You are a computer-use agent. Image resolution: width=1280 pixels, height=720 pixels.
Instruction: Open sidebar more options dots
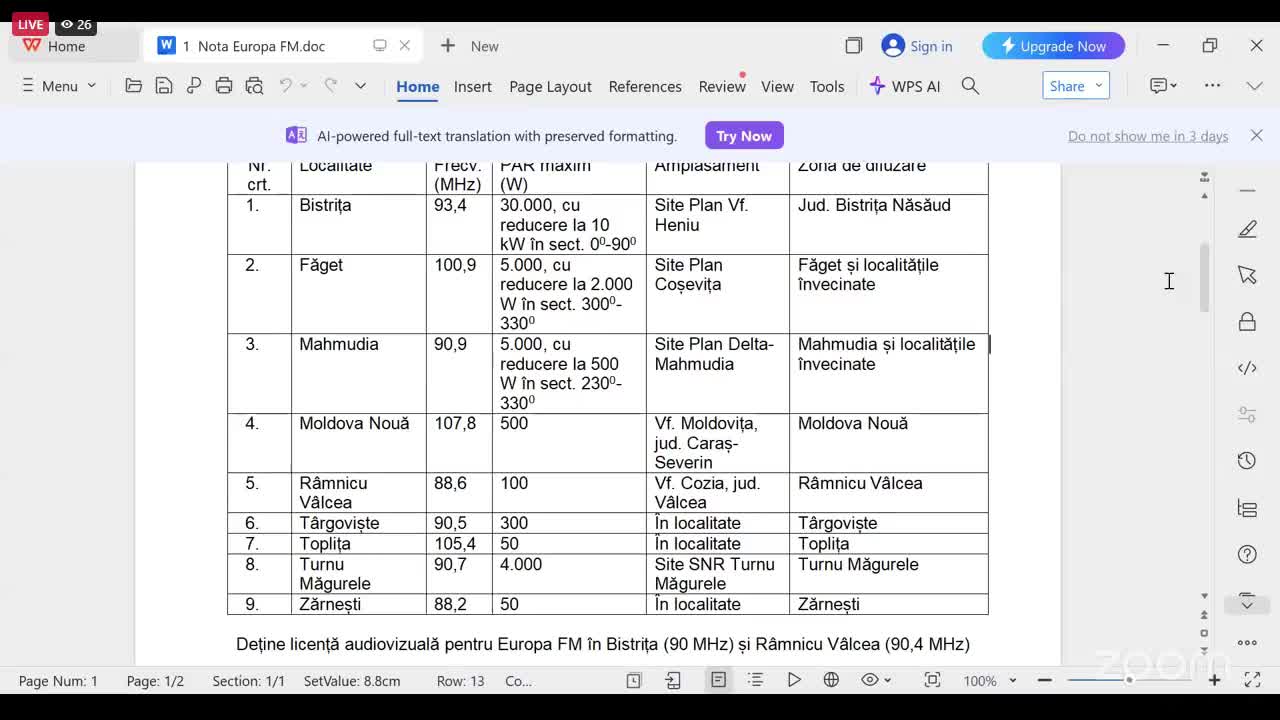click(x=1247, y=643)
